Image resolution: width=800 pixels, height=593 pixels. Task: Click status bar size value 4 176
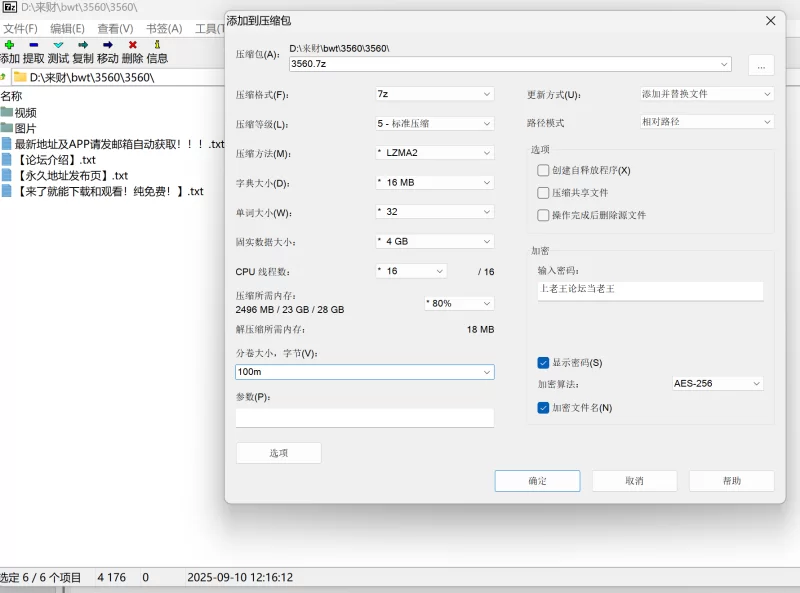coord(111,577)
